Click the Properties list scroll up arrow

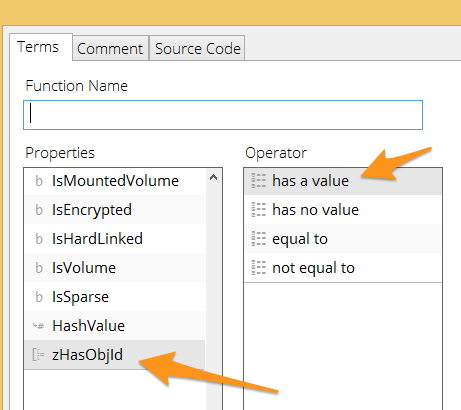[x=214, y=178]
